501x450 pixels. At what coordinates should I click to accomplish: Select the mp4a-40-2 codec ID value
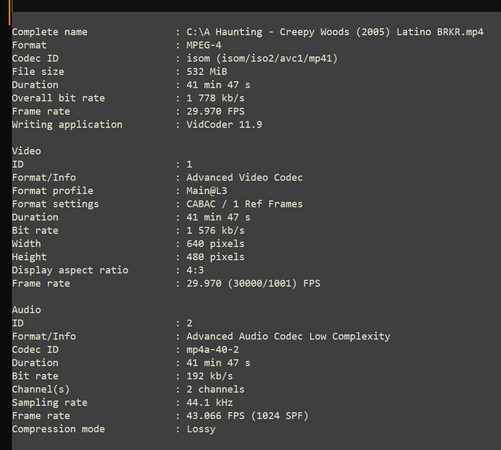[x=212, y=350]
